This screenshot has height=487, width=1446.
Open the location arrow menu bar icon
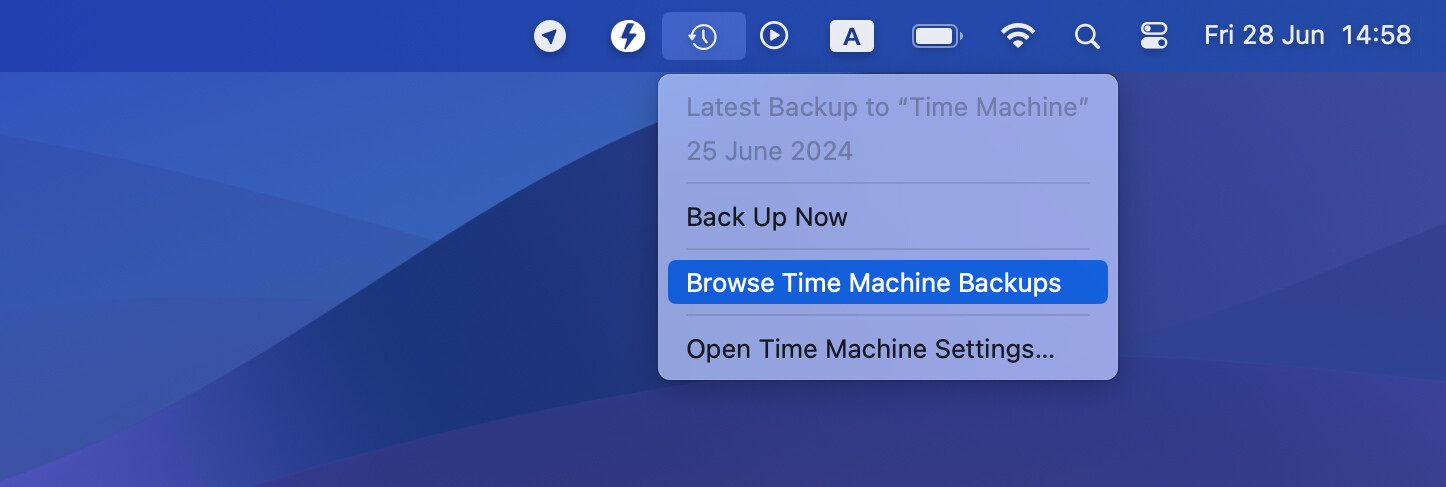click(x=549, y=37)
